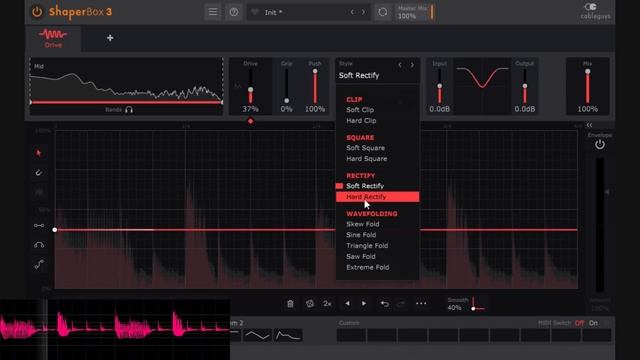
Task: Select next distortion style arrow
Action: [412, 65]
